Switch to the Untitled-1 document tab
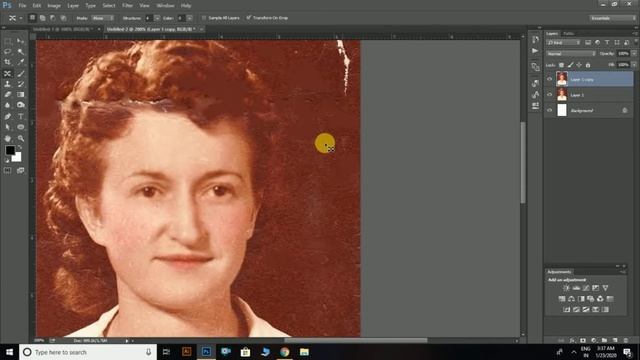Screen dimensions: 640x360 click(63, 29)
